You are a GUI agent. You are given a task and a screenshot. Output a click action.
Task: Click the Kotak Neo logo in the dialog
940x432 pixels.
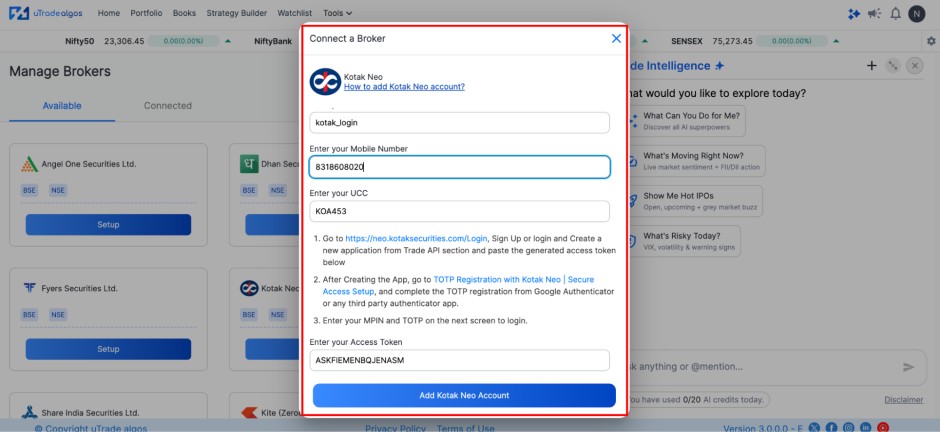pyautogui.click(x=325, y=81)
